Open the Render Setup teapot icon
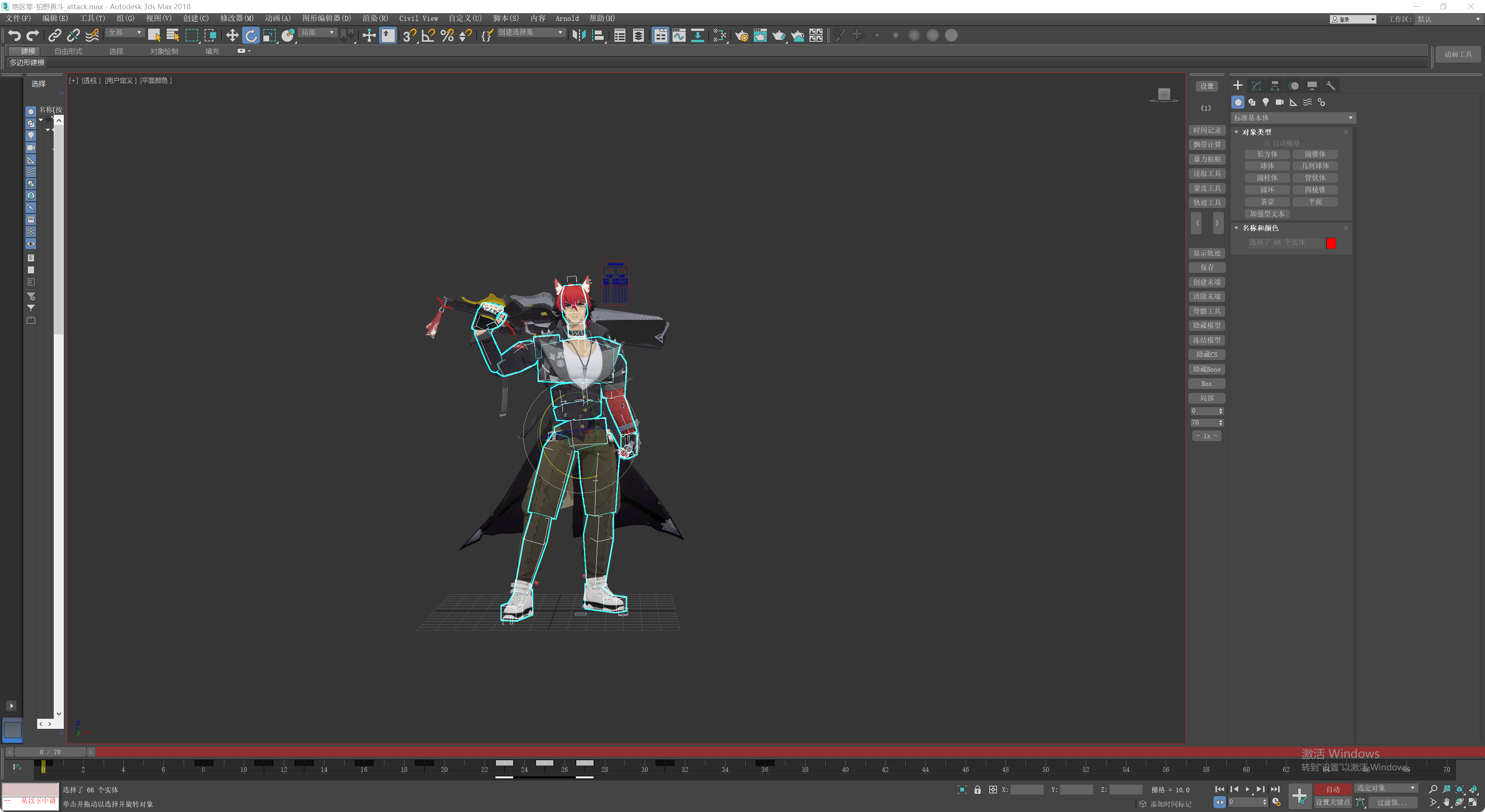 [x=741, y=36]
